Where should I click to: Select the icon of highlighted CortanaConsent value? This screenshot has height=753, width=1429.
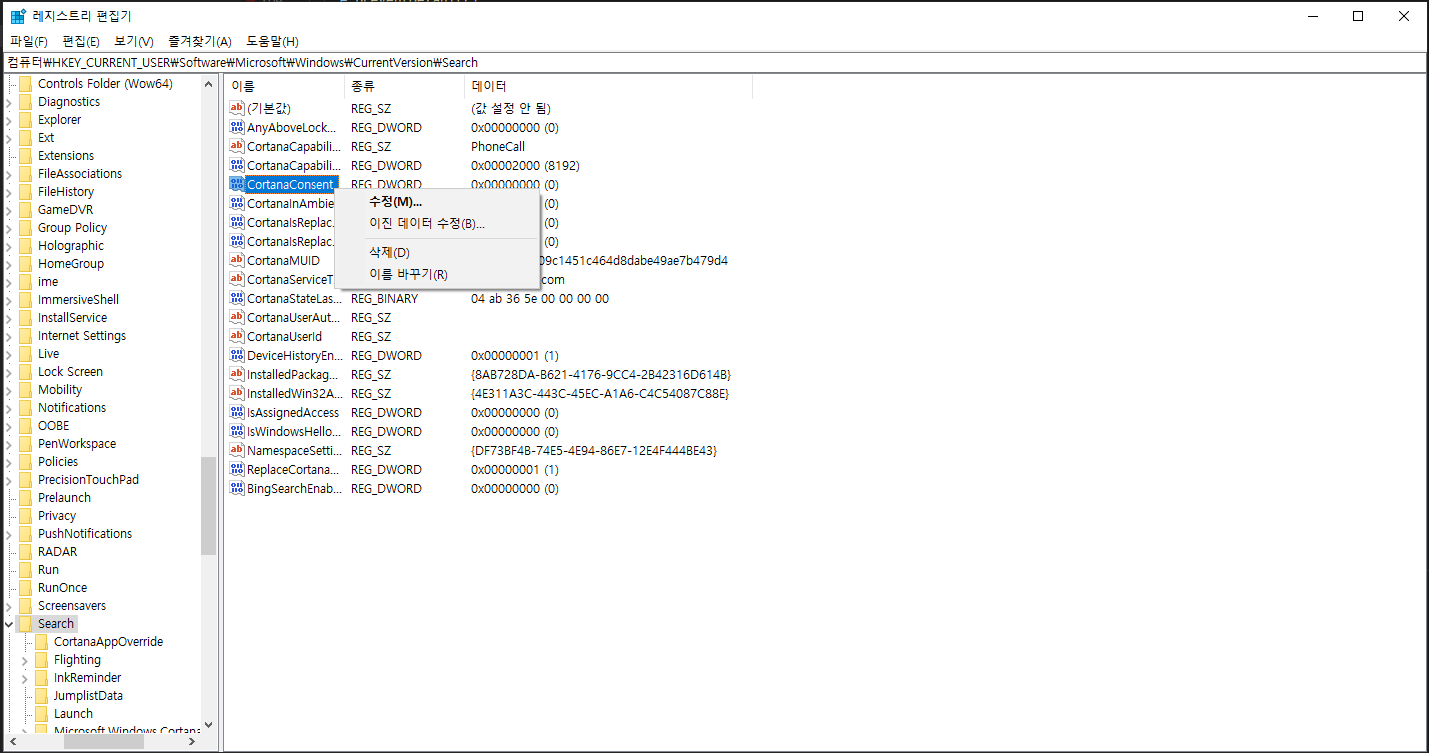(237, 184)
